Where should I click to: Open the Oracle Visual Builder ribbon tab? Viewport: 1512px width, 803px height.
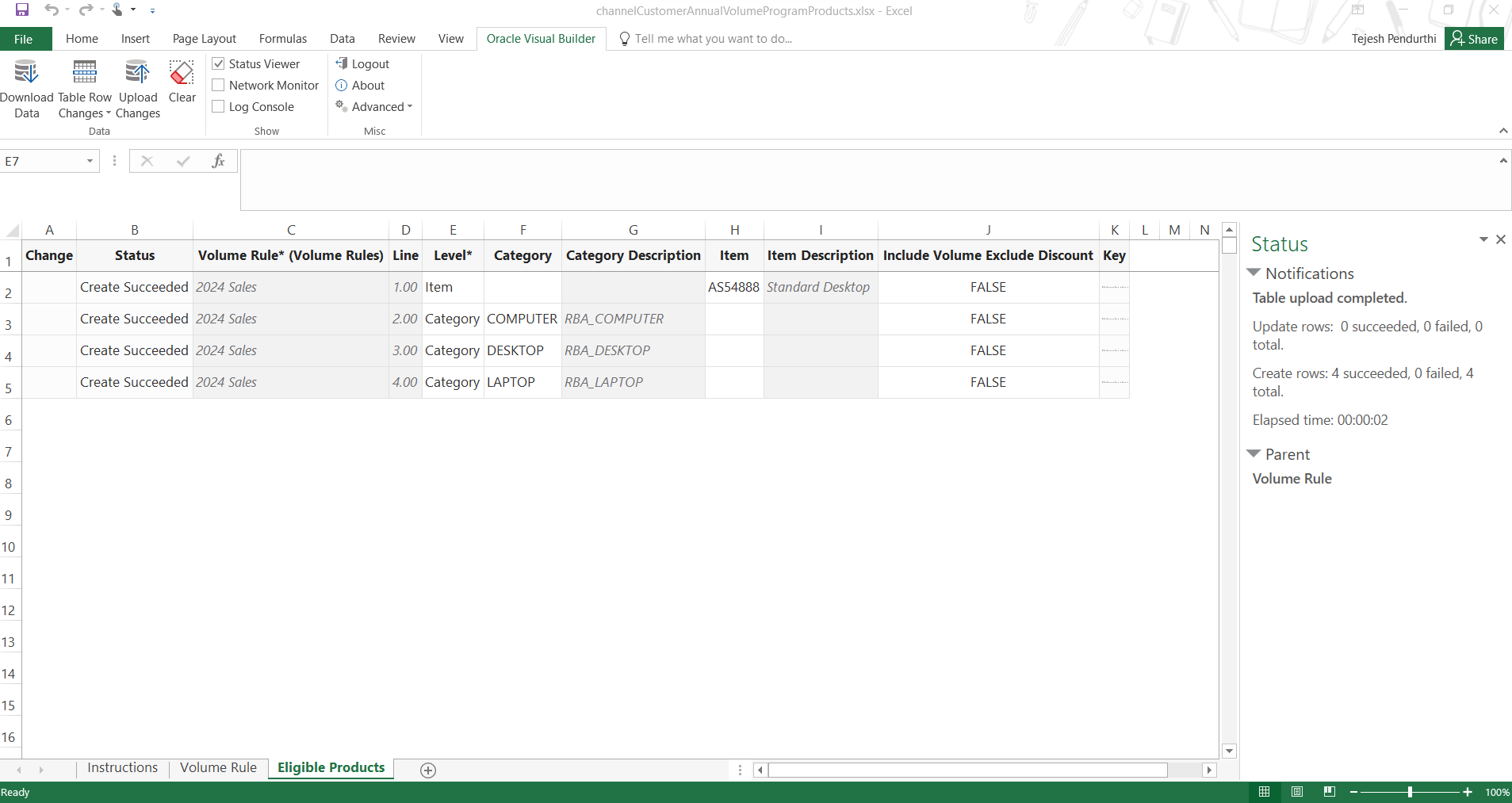coord(540,38)
